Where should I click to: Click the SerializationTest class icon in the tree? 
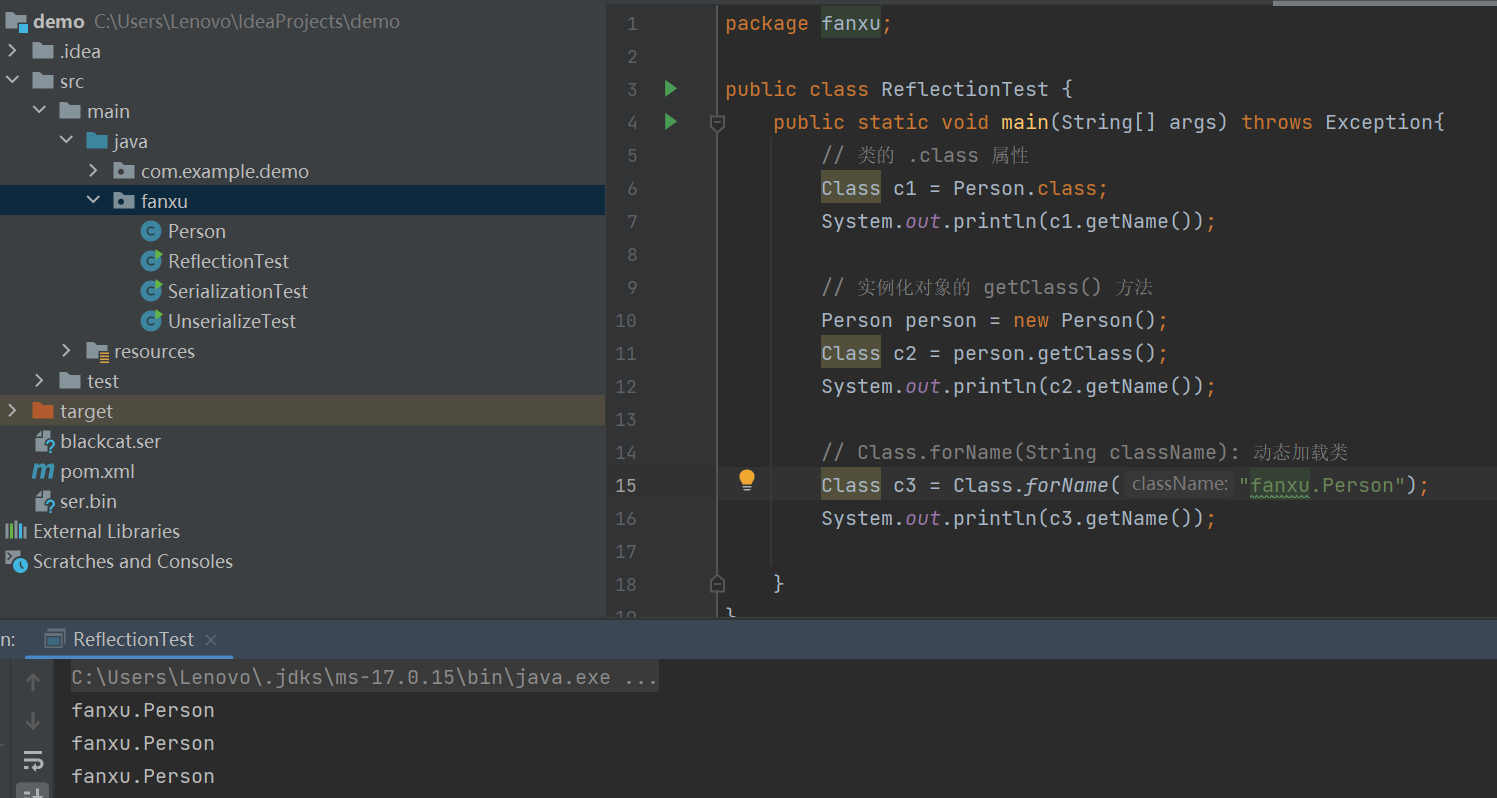[x=151, y=291]
